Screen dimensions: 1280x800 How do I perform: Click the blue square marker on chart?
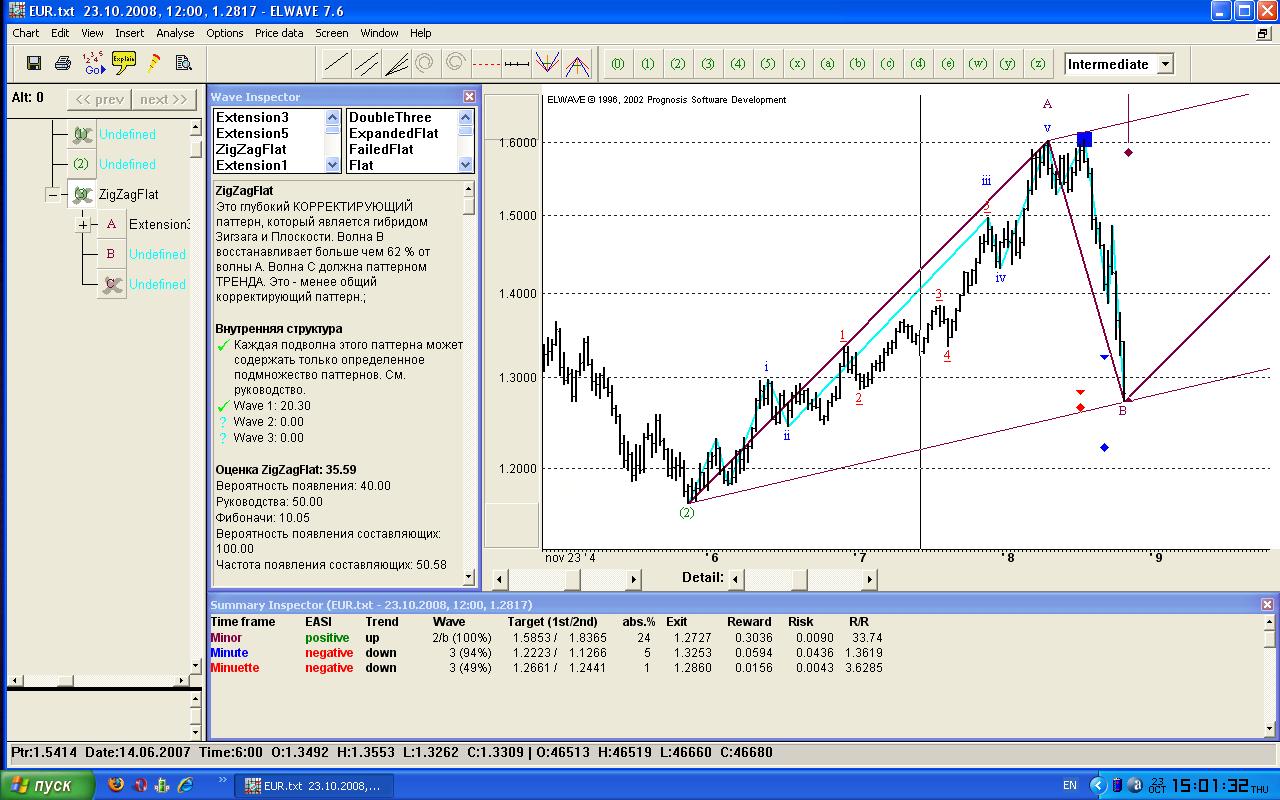pyautogui.click(x=1084, y=139)
